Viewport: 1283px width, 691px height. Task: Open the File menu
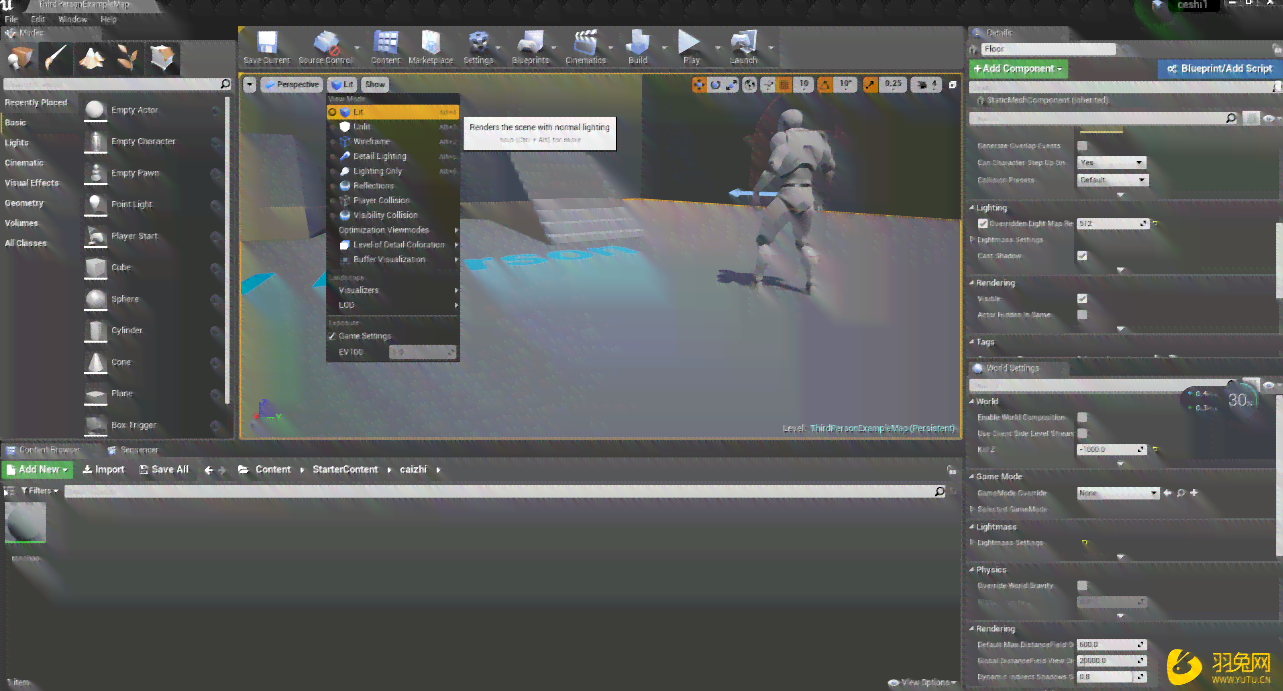coord(11,19)
